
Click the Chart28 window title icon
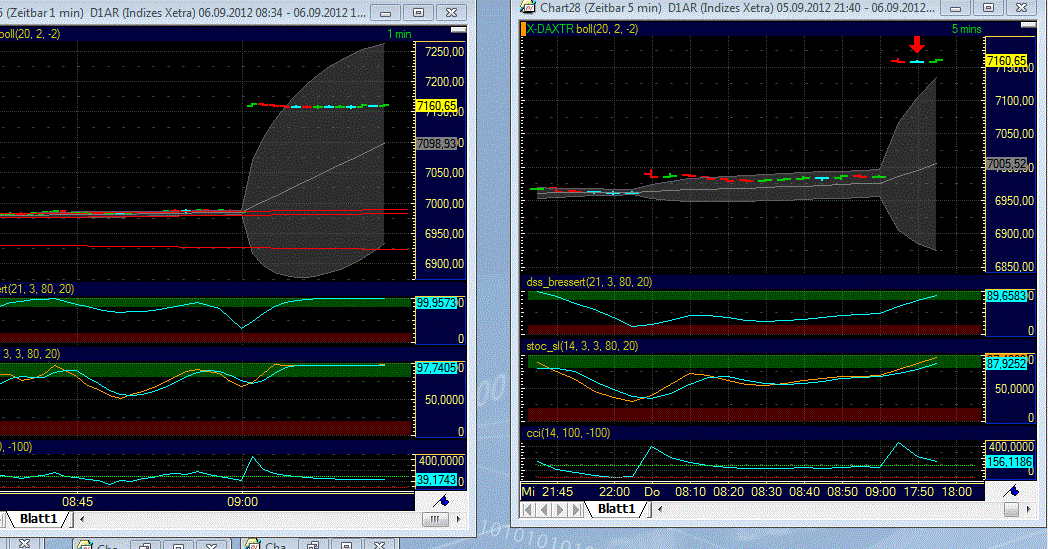pyautogui.click(x=528, y=7)
